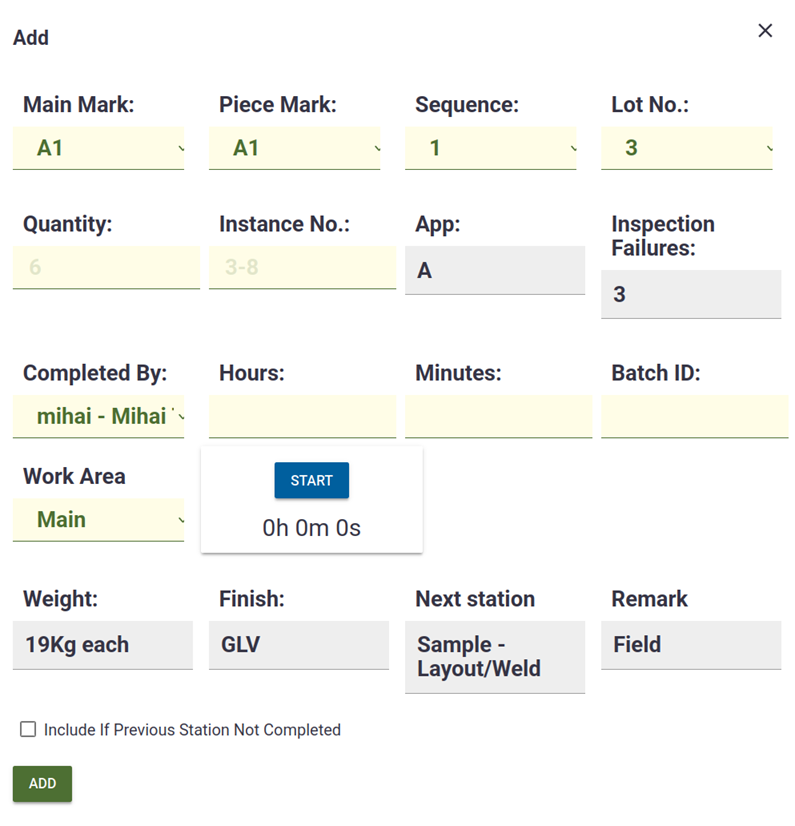
Task: Click the green ADD button
Action: click(42, 784)
